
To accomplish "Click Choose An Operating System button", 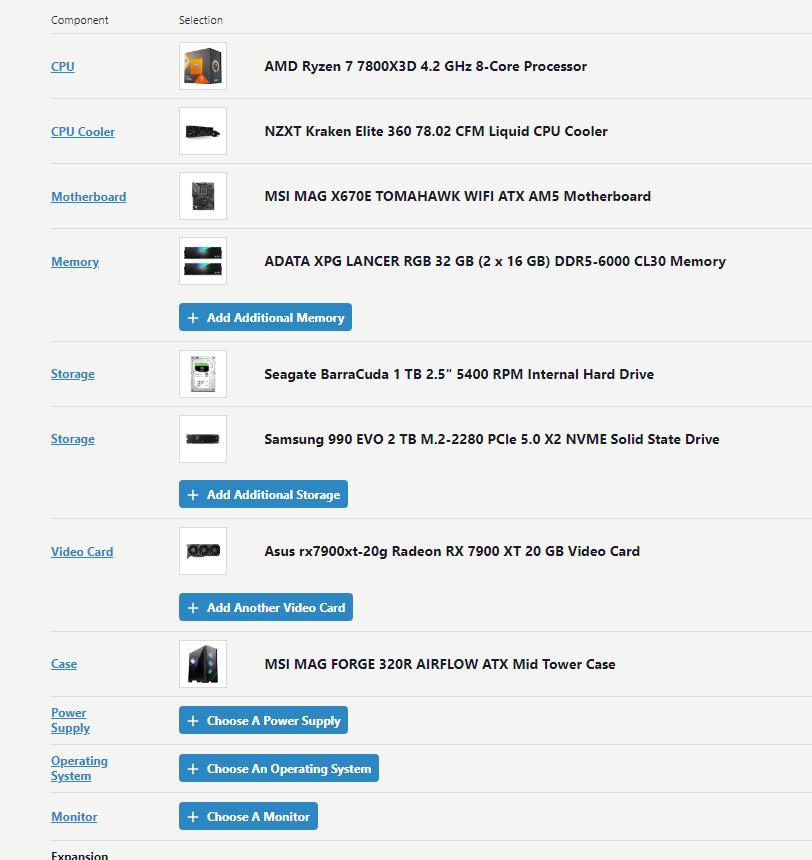I will (279, 768).
